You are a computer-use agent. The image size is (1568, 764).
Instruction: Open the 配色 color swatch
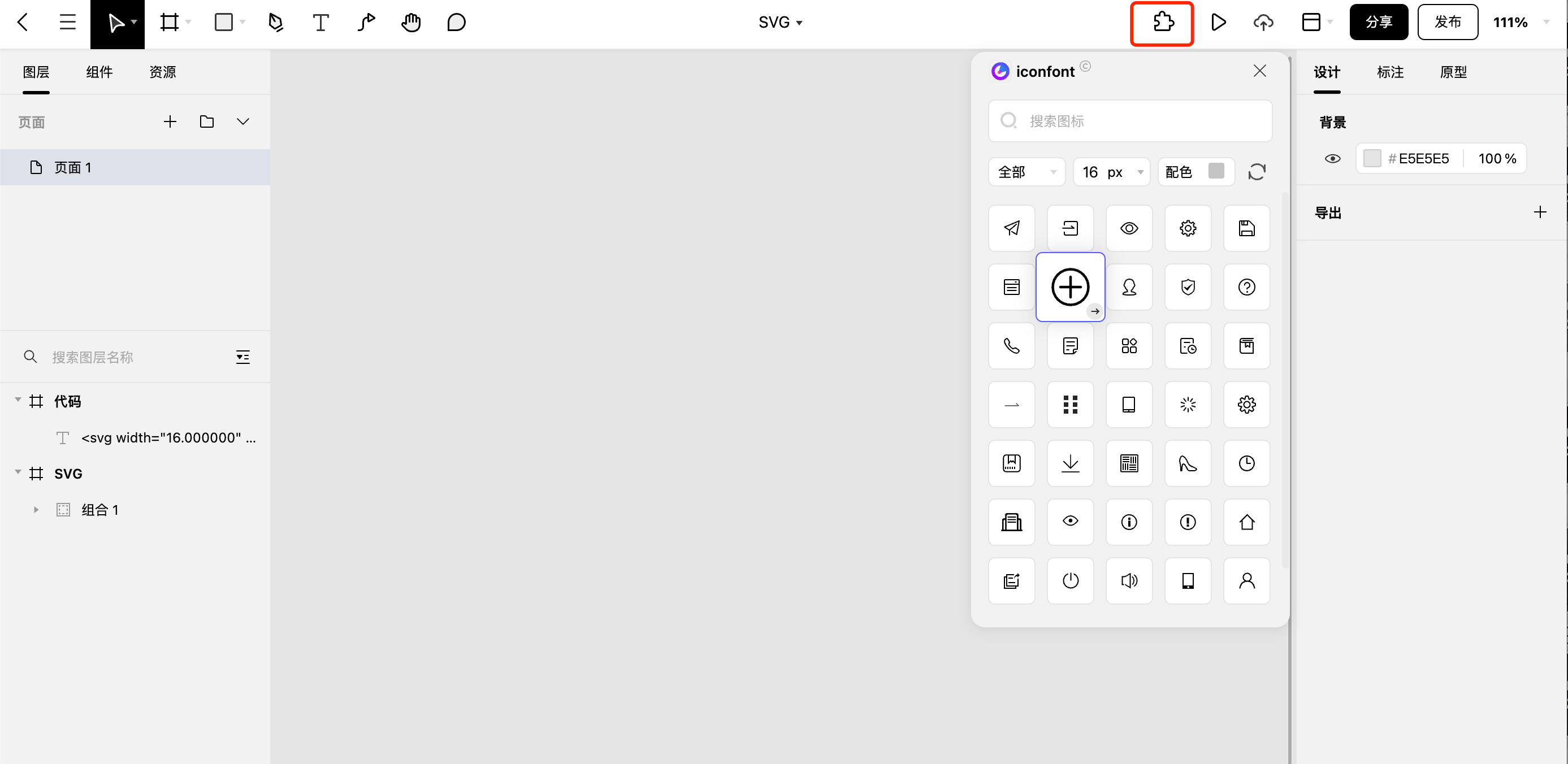click(x=1215, y=171)
